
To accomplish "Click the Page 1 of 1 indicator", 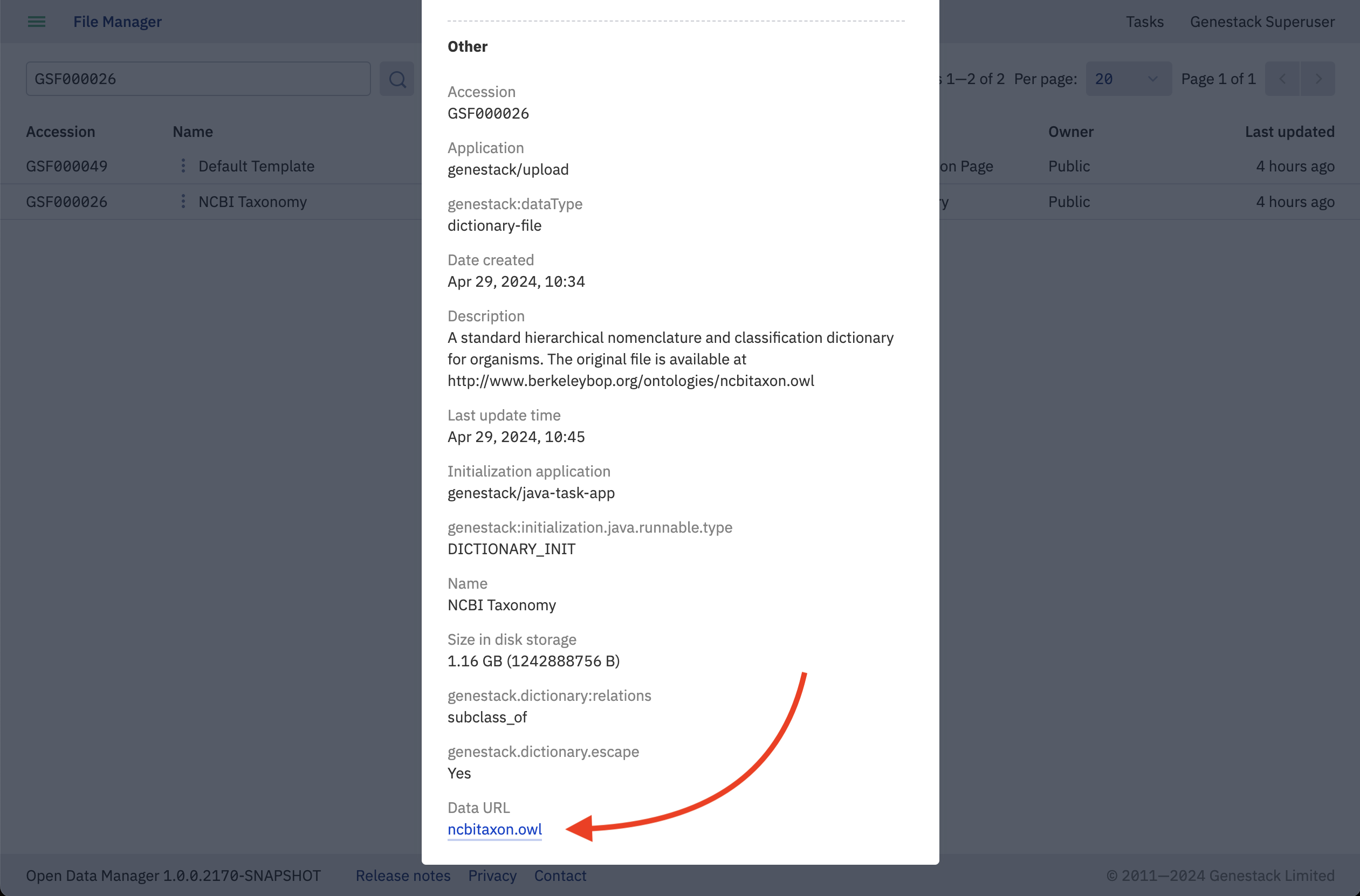I will (1218, 79).
